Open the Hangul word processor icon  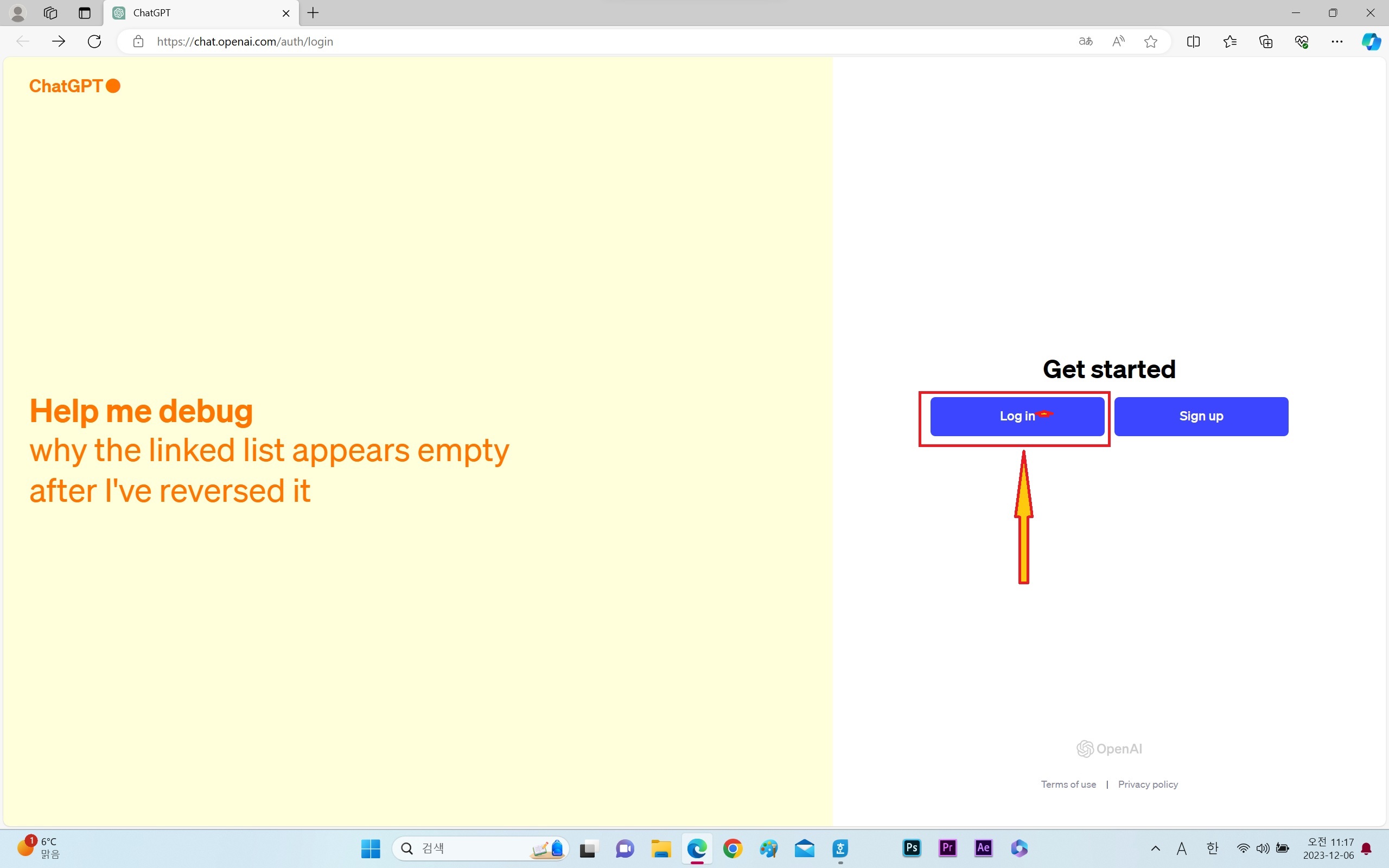pyautogui.click(x=840, y=848)
